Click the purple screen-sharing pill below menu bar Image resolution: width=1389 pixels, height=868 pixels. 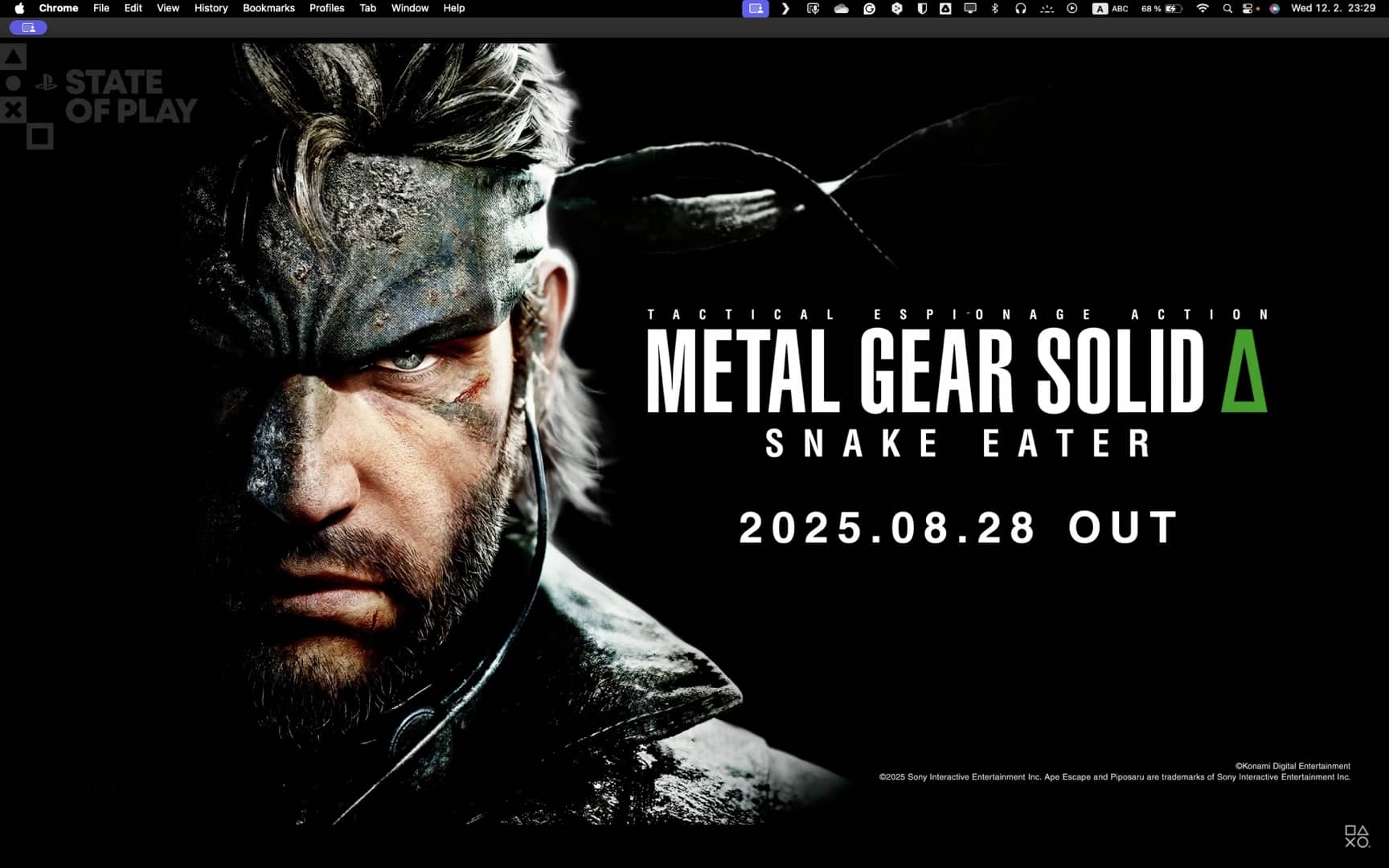pyautogui.click(x=29, y=27)
